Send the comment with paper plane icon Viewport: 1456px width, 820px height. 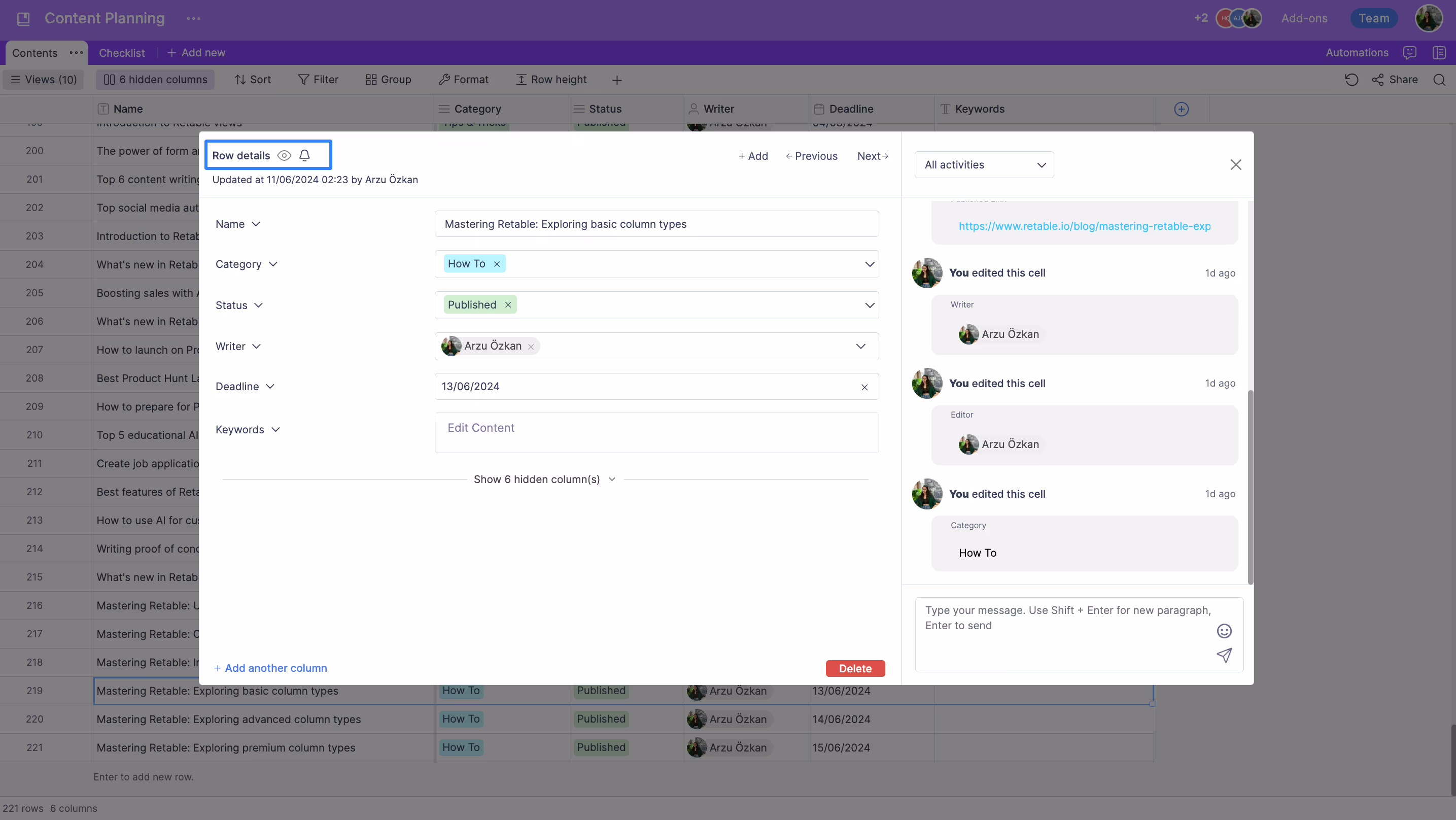[x=1224, y=656]
